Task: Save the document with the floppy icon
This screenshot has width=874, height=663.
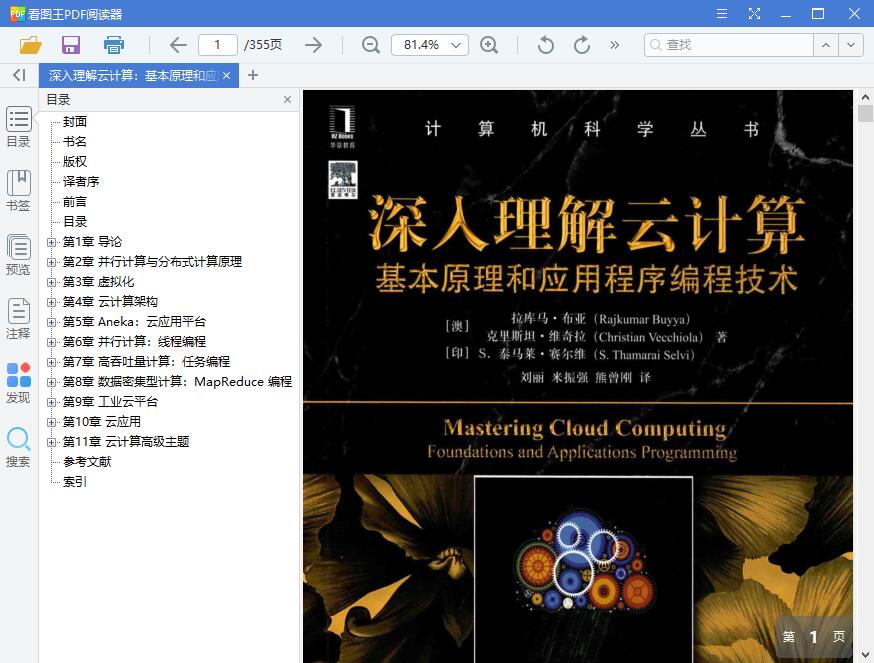Action: tap(71, 45)
